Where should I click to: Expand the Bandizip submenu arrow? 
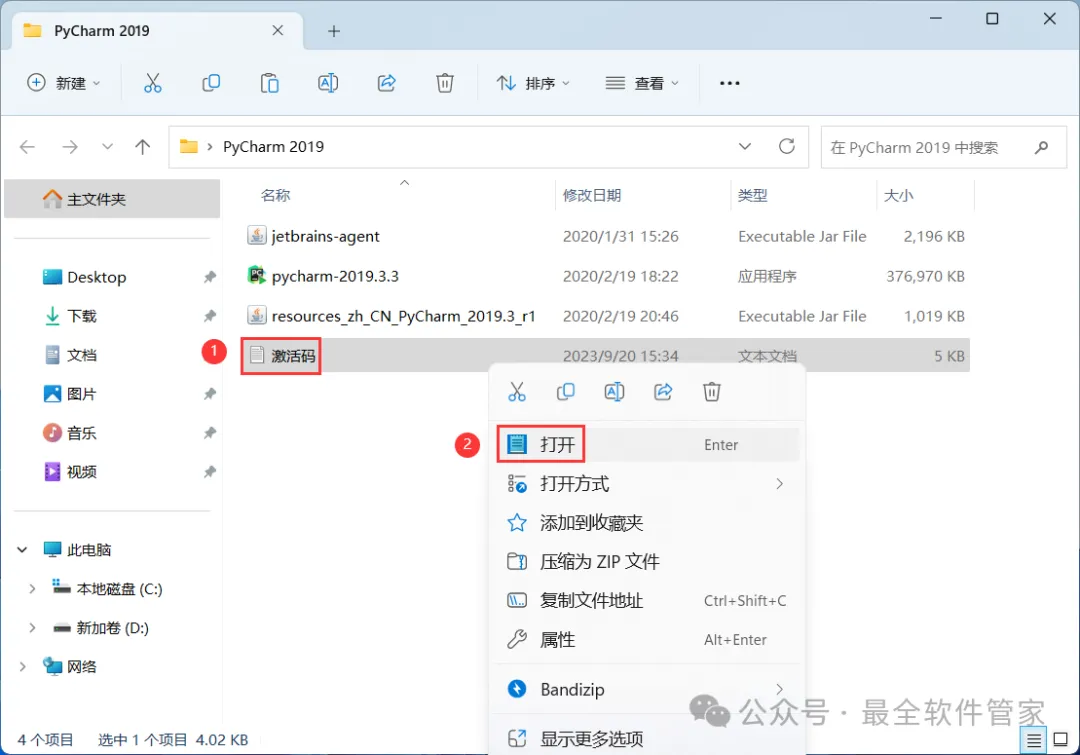[x=780, y=689]
